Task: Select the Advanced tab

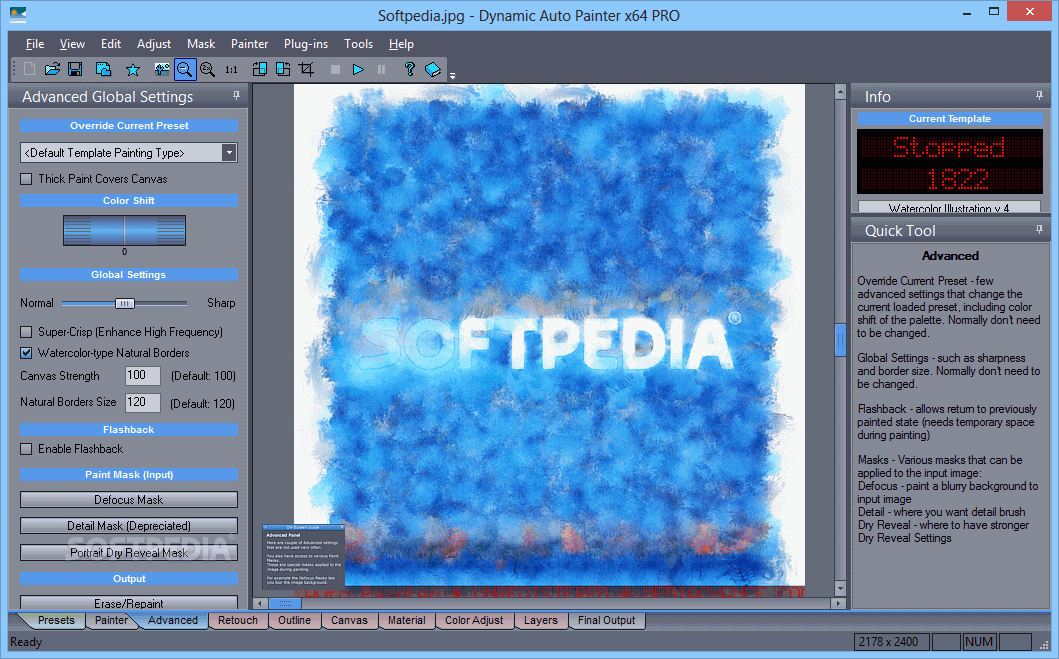Action: [173, 621]
